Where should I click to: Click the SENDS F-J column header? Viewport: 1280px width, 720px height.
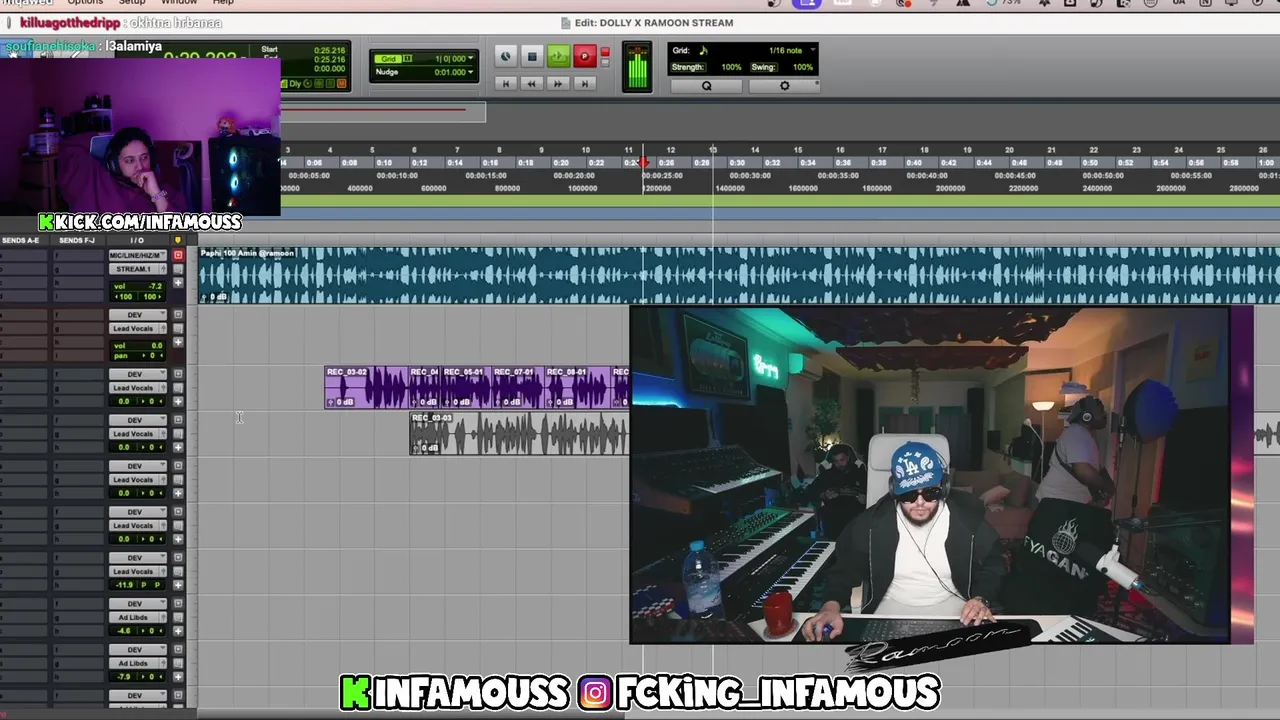pos(77,240)
